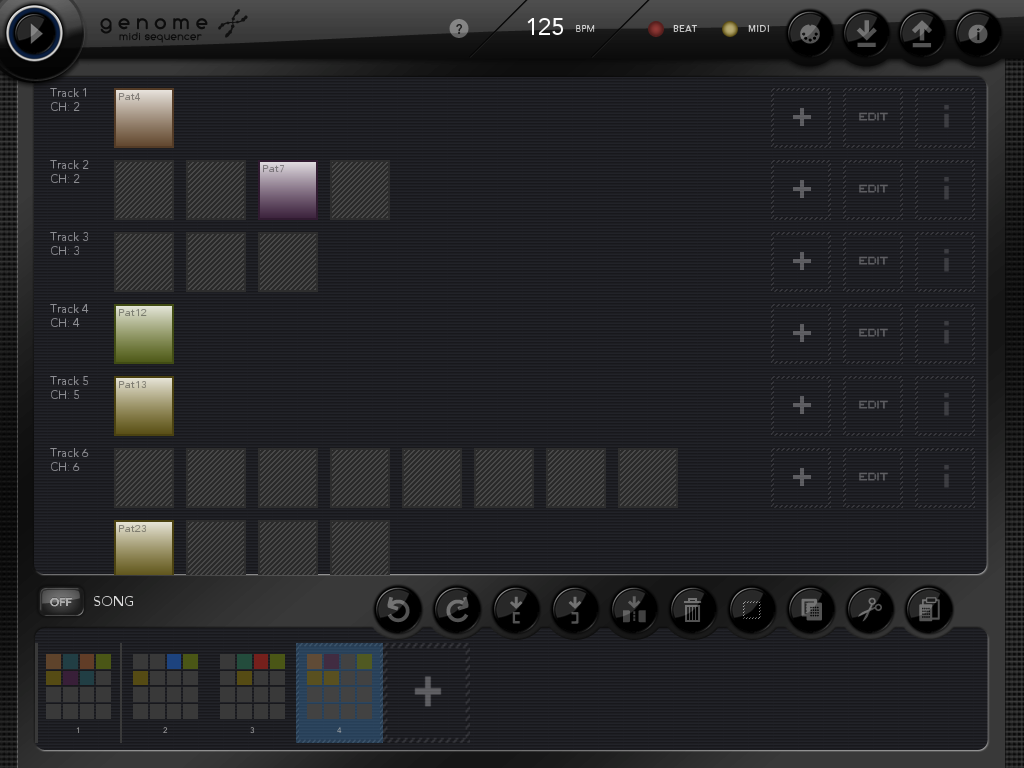This screenshot has width=1024, height=768.
Task: Delete selection with the trash icon
Action: 692,609
